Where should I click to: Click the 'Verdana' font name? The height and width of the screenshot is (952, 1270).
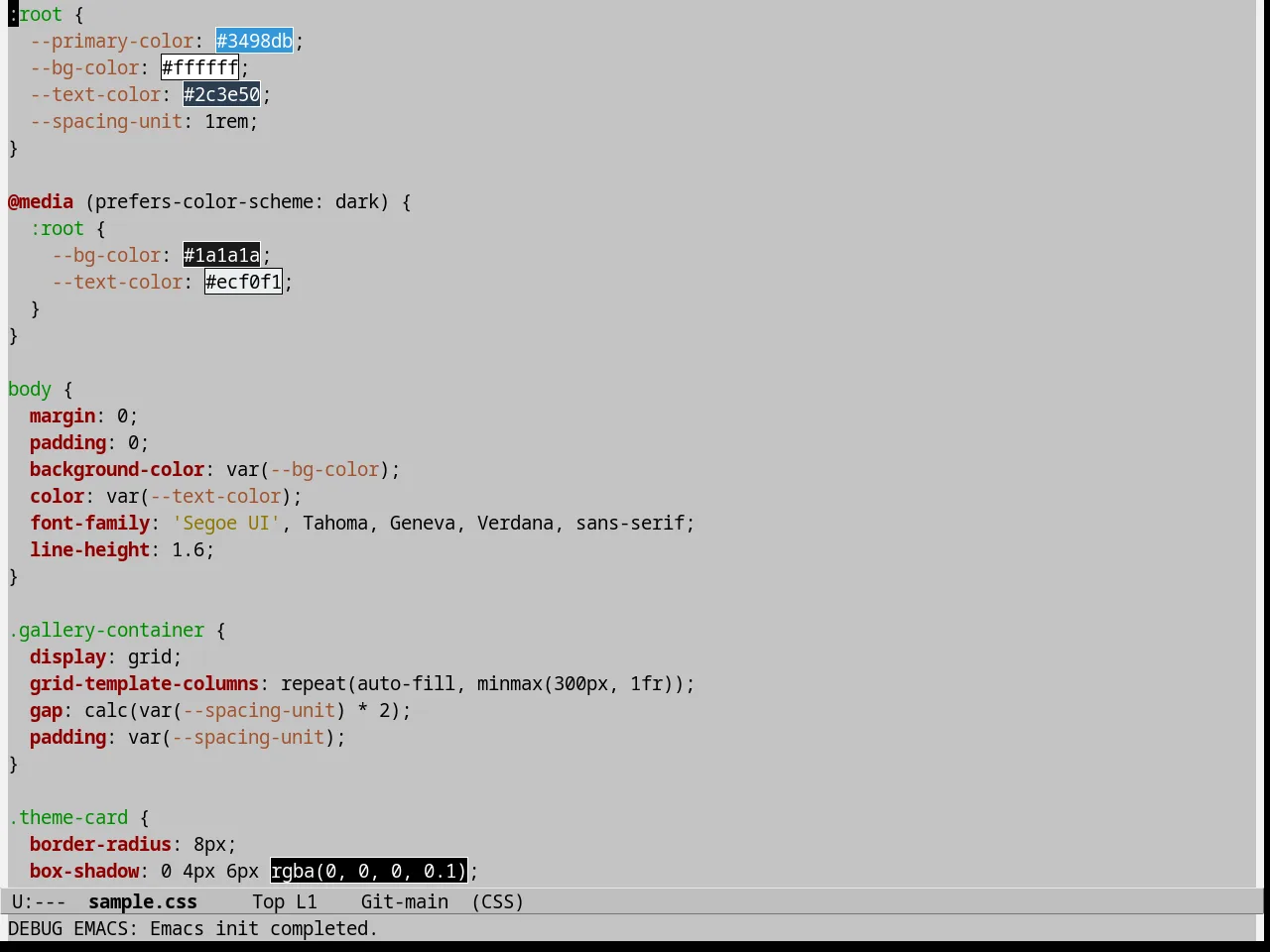(515, 523)
